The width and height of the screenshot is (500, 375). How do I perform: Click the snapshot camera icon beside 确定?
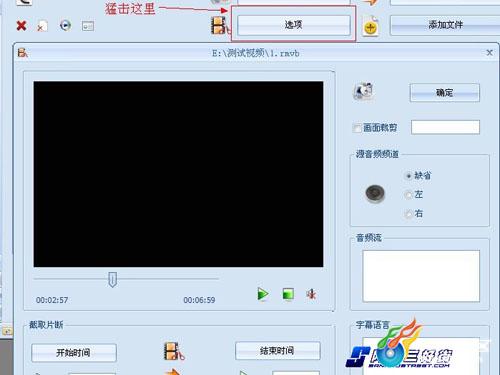point(363,91)
